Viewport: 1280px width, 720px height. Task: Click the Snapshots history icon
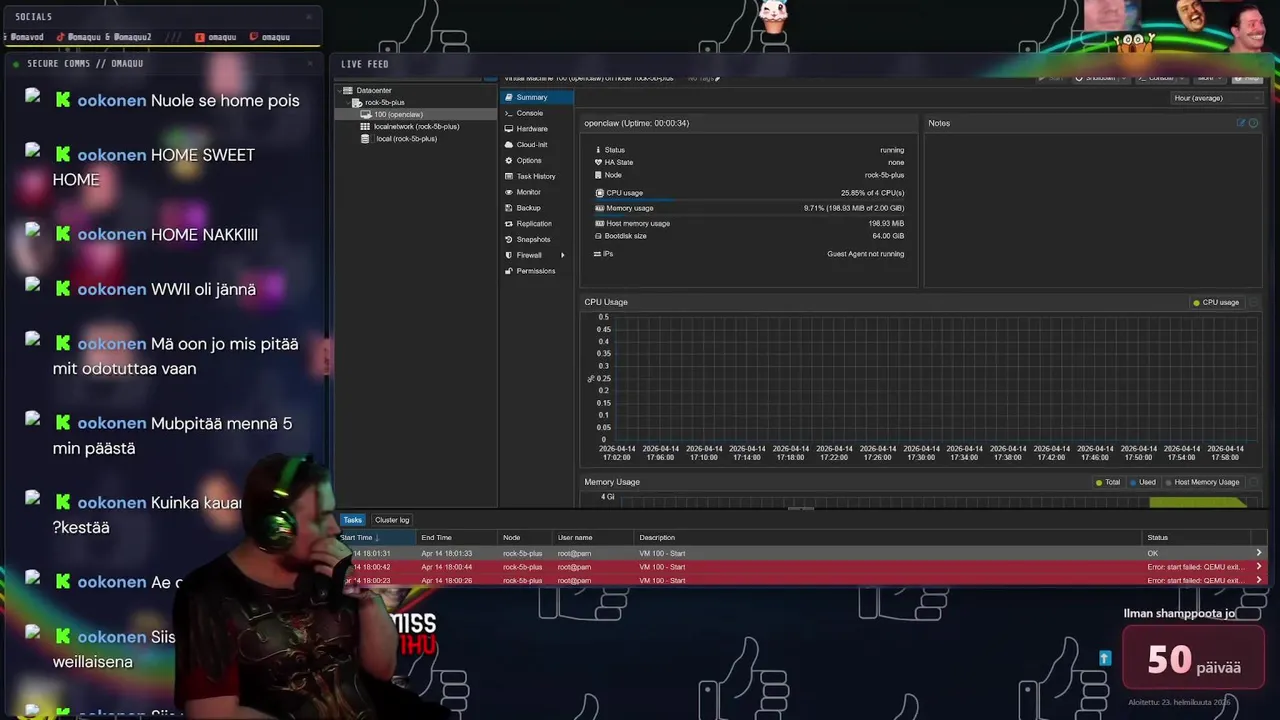point(509,239)
